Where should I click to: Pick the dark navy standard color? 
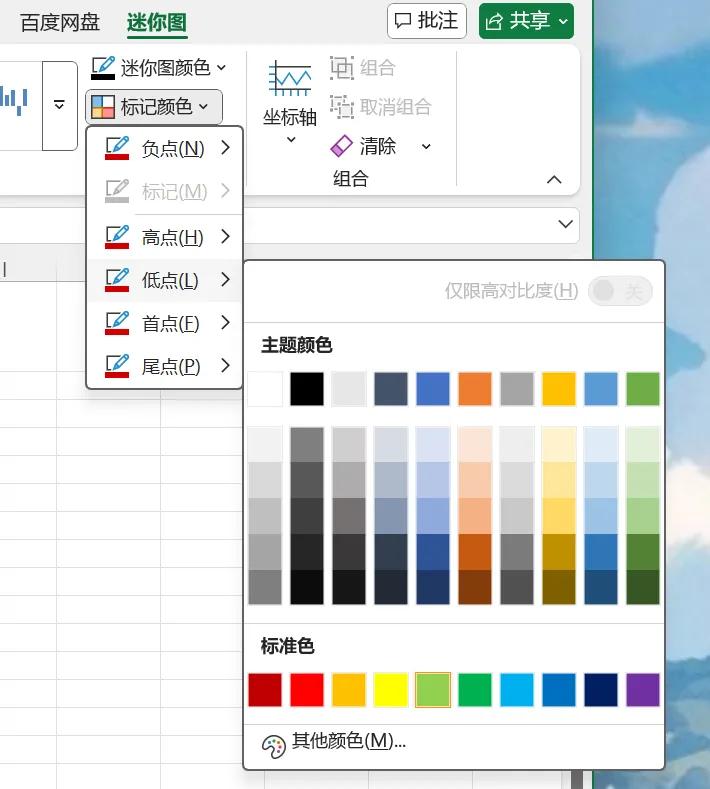tap(601, 690)
